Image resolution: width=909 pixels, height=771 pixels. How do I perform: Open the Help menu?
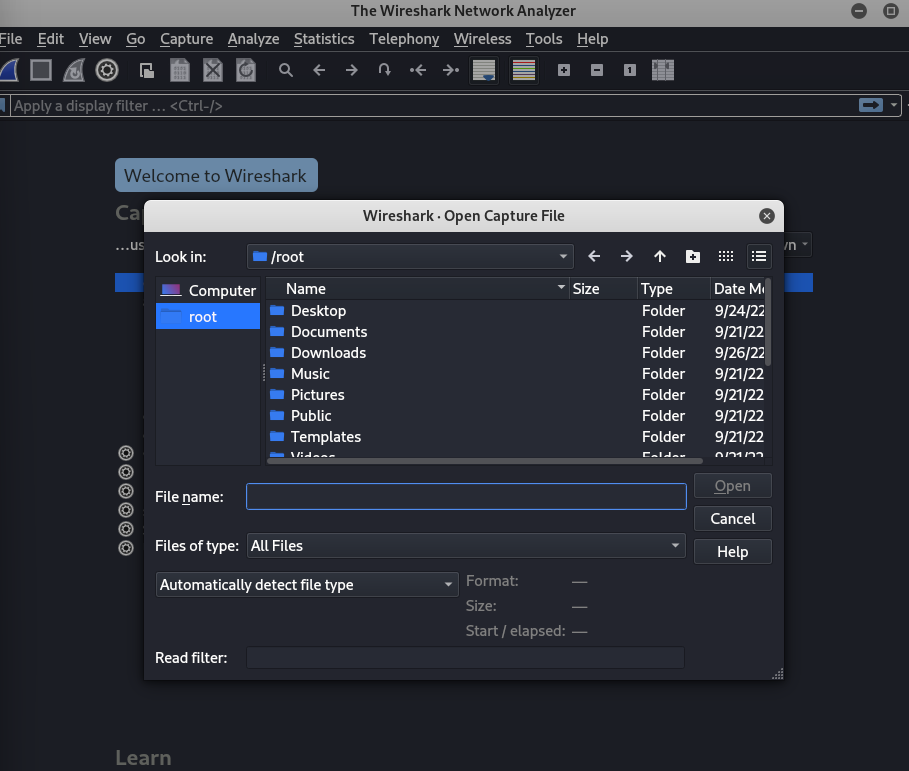tap(592, 39)
